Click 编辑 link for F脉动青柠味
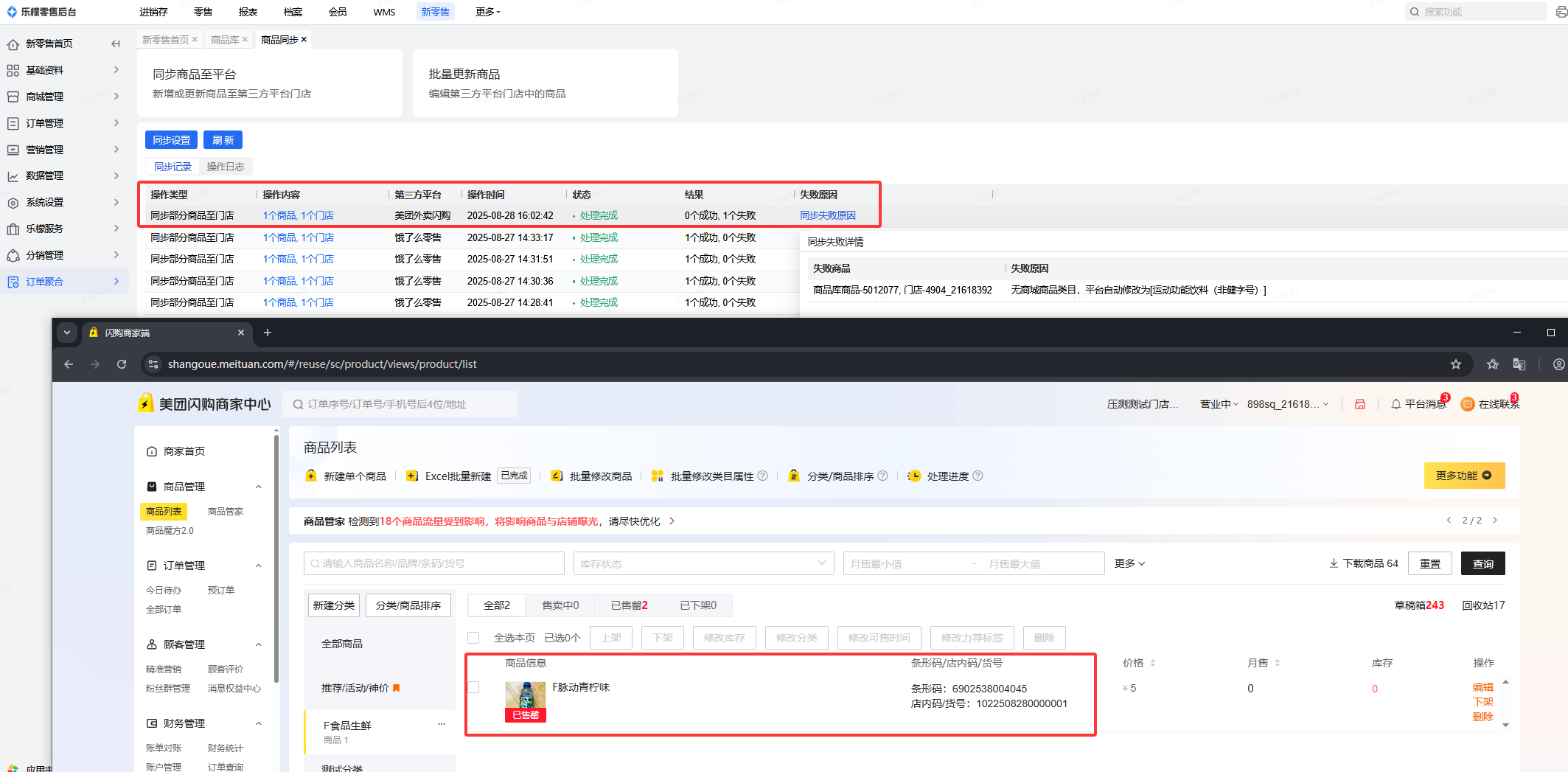 tap(1482, 687)
